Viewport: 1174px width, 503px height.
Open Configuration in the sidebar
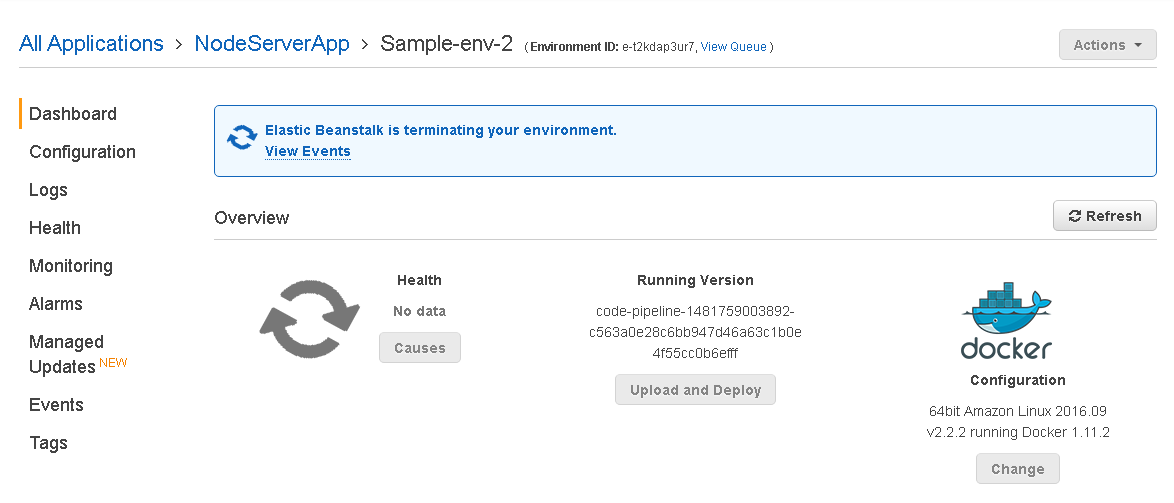[82, 152]
